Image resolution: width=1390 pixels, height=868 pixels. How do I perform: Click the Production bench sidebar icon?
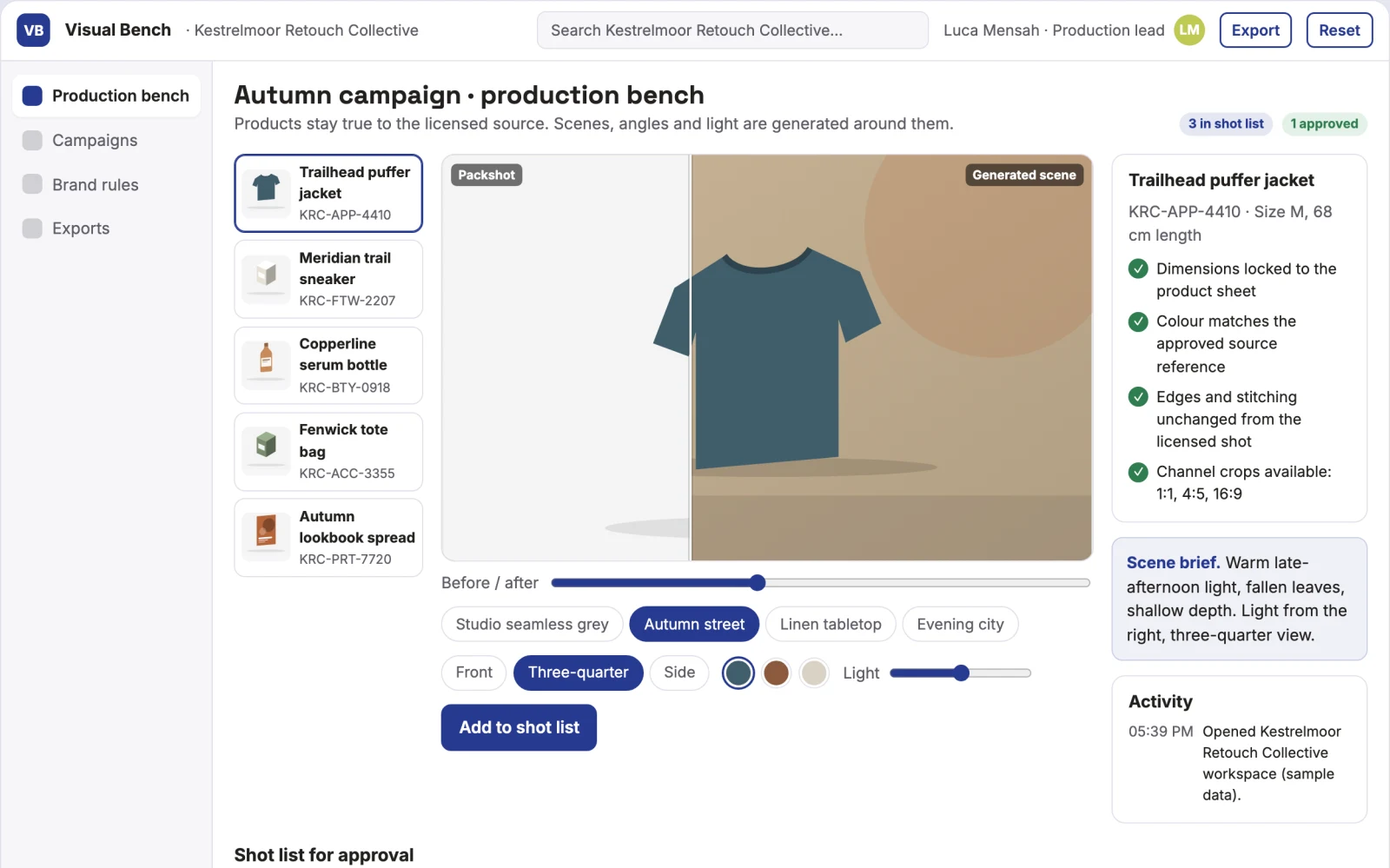click(32, 96)
